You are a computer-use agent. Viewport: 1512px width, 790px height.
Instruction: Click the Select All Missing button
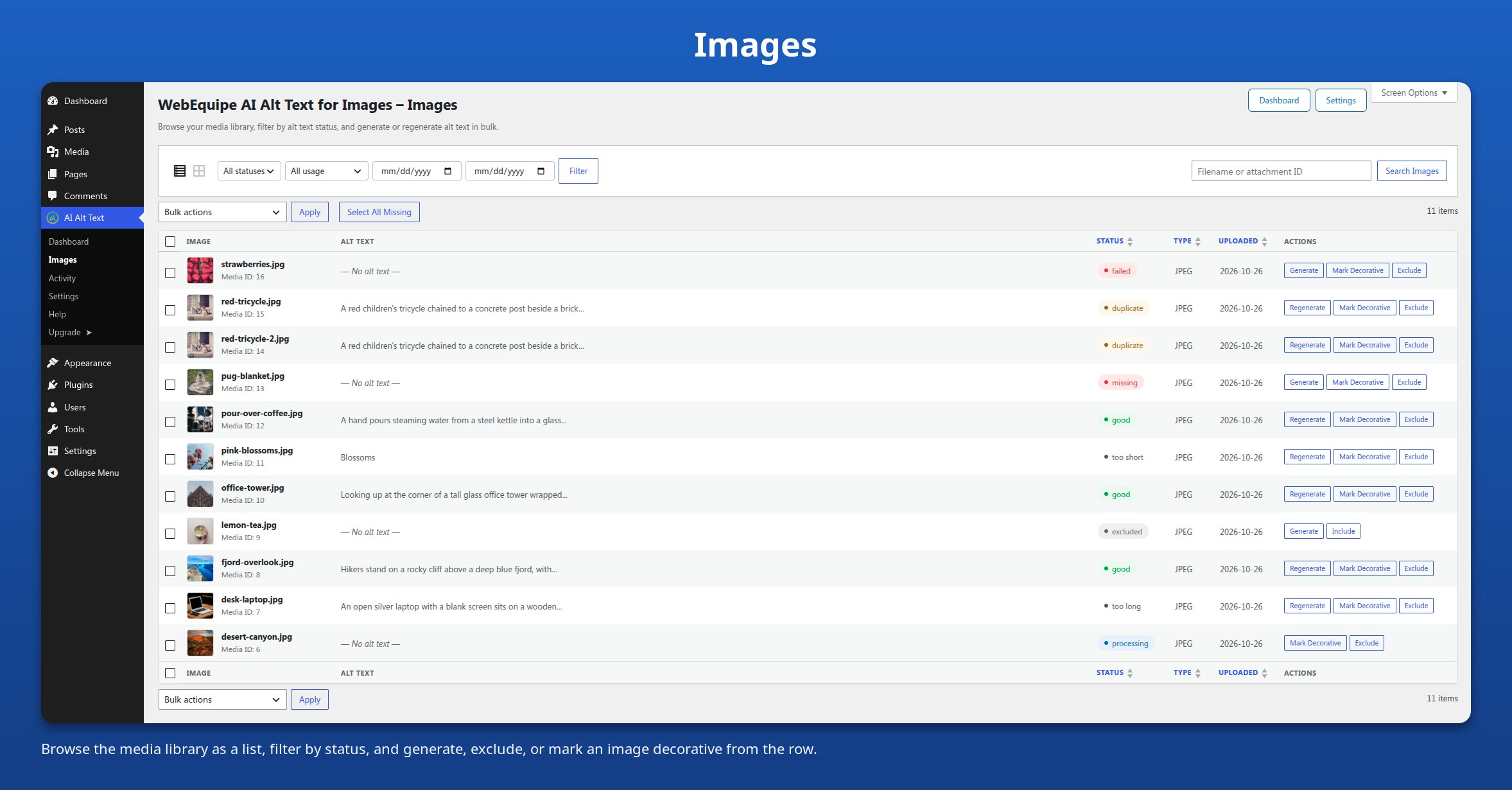click(379, 212)
